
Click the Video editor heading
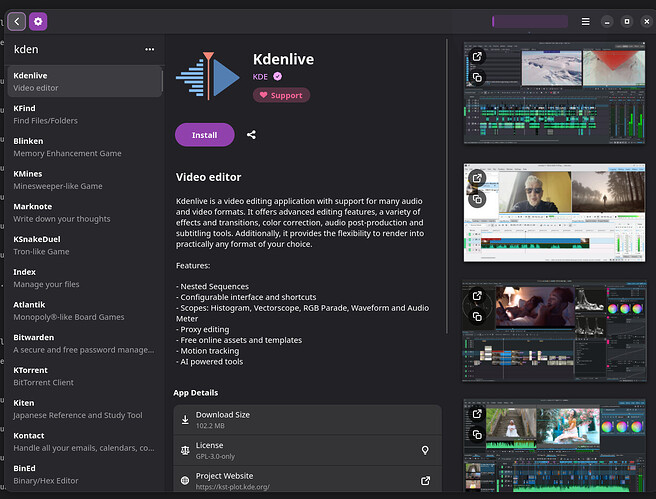[x=208, y=177]
